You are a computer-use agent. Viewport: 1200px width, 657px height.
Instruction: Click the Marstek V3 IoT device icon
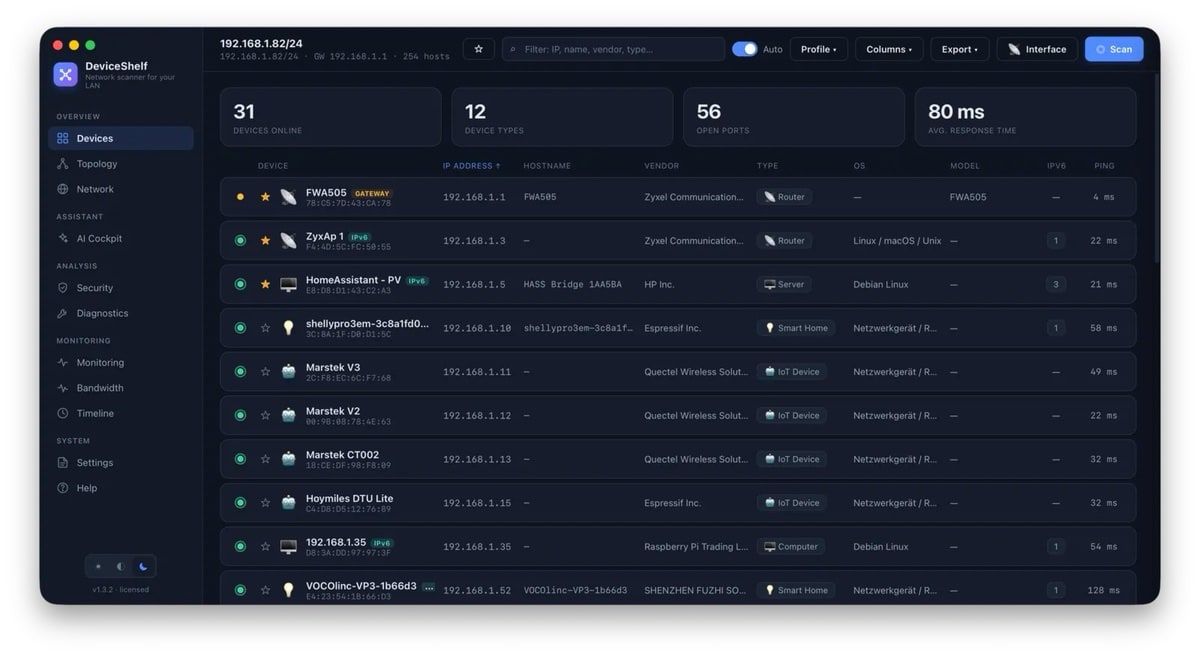(x=288, y=372)
